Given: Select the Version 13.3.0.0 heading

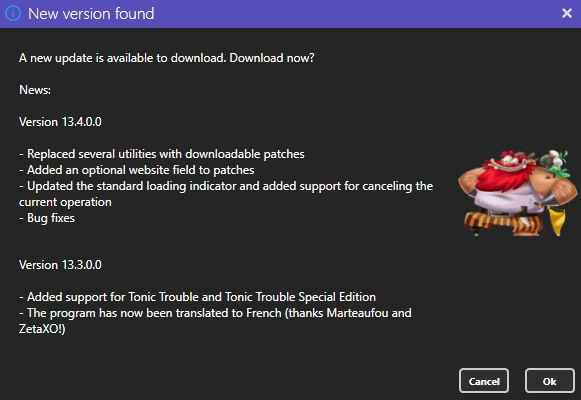Looking at the screenshot, I should click(x=60, y=265).
